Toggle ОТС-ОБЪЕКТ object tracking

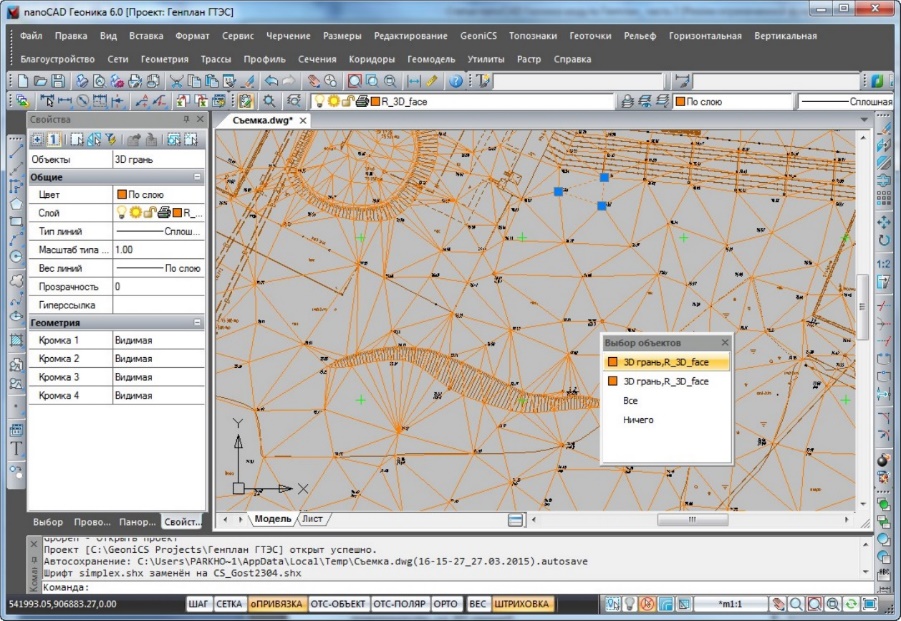click(337, 604)
